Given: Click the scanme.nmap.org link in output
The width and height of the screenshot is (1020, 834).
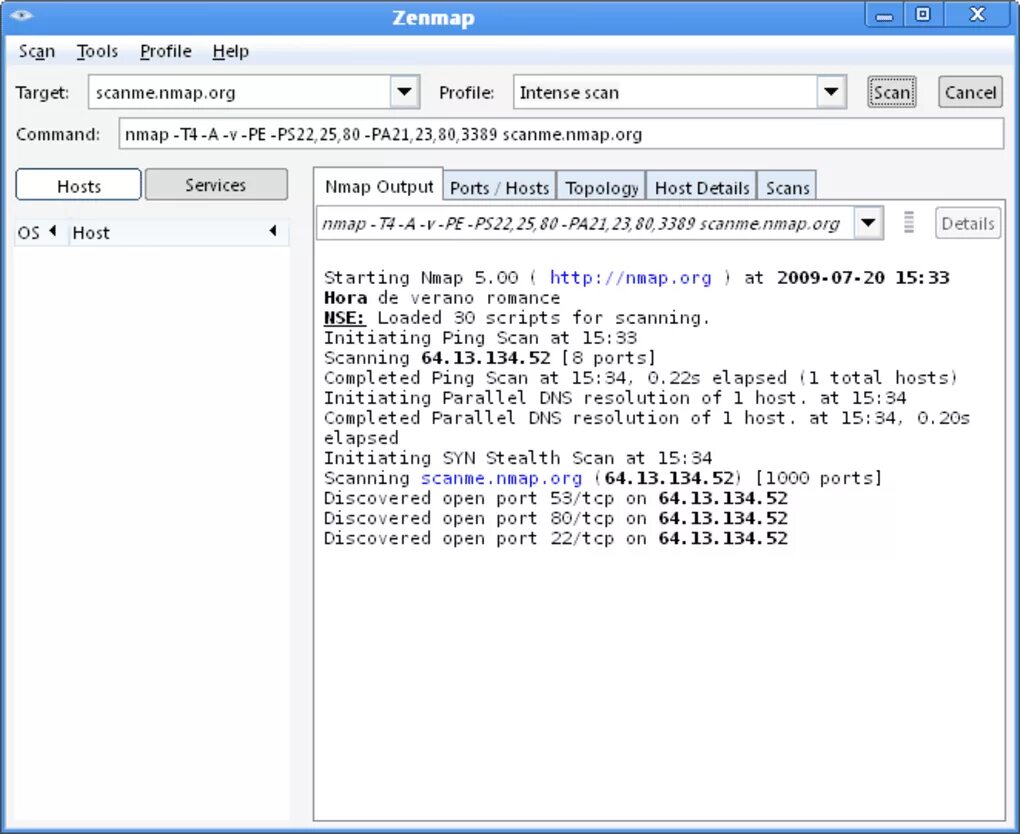Looking at the screenshot, I should pyautogui.click(x=502, y=478).
